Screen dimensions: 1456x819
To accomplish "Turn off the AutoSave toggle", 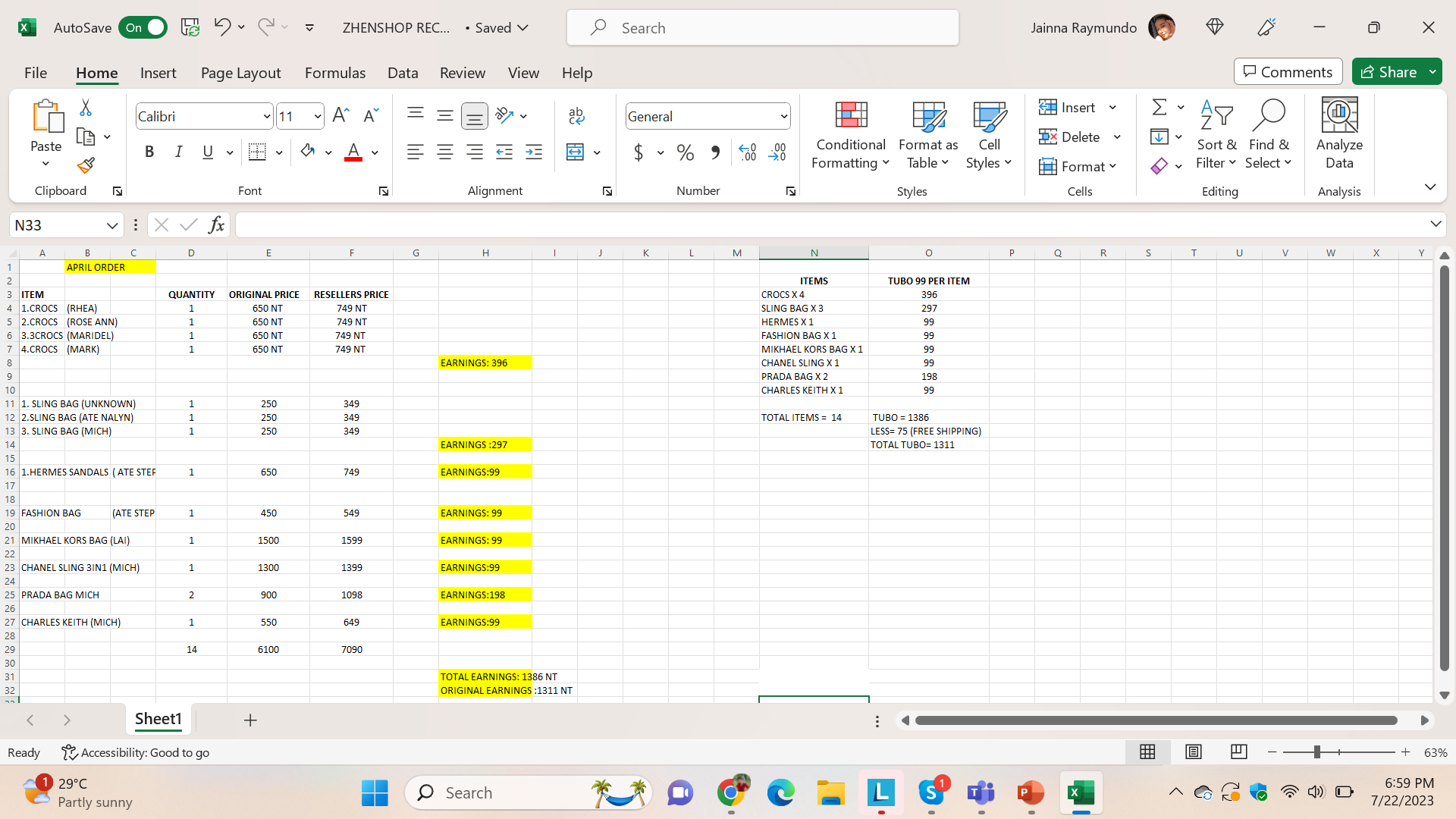I will click(143, 27).
